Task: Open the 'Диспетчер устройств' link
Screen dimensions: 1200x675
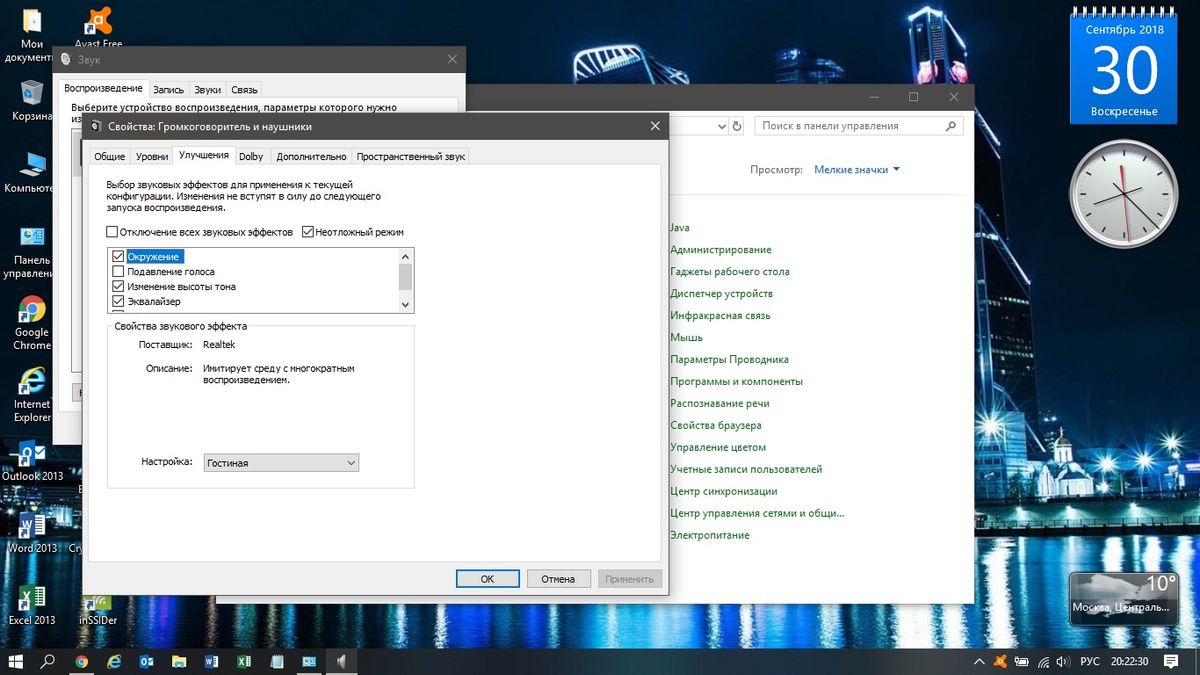Action: 721,294
